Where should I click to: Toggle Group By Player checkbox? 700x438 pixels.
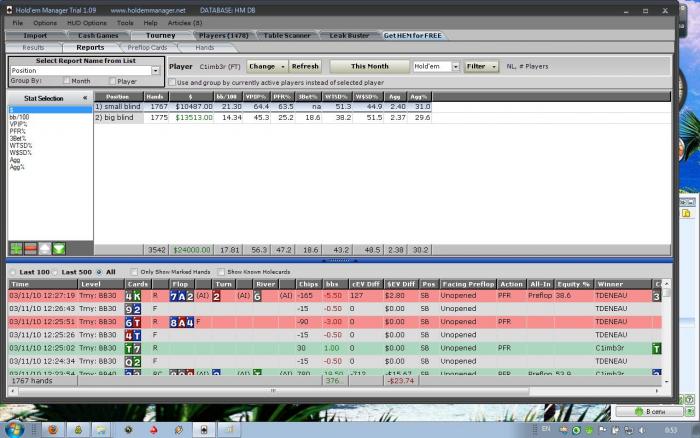112,81
